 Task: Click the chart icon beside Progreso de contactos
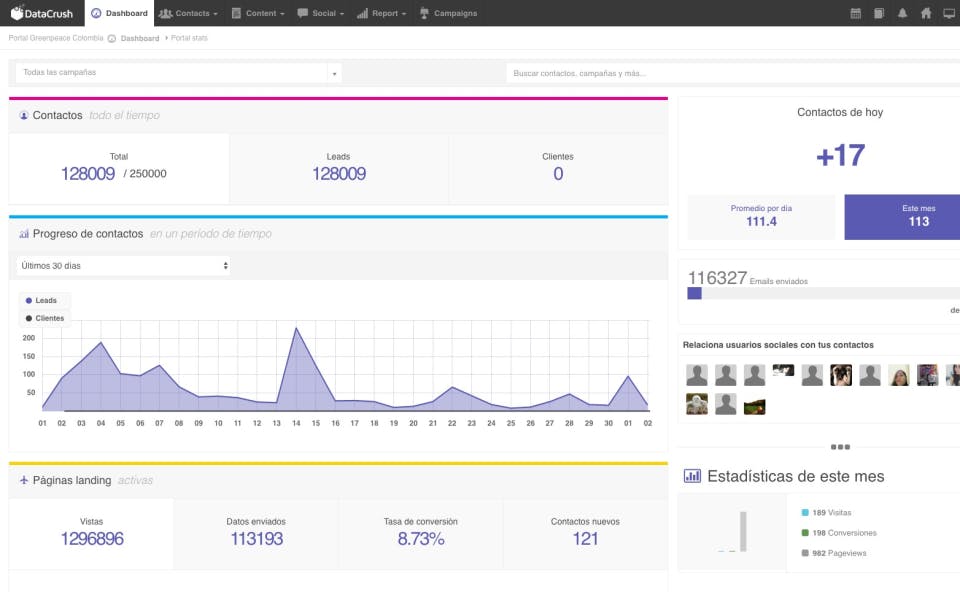coord(24,234)
